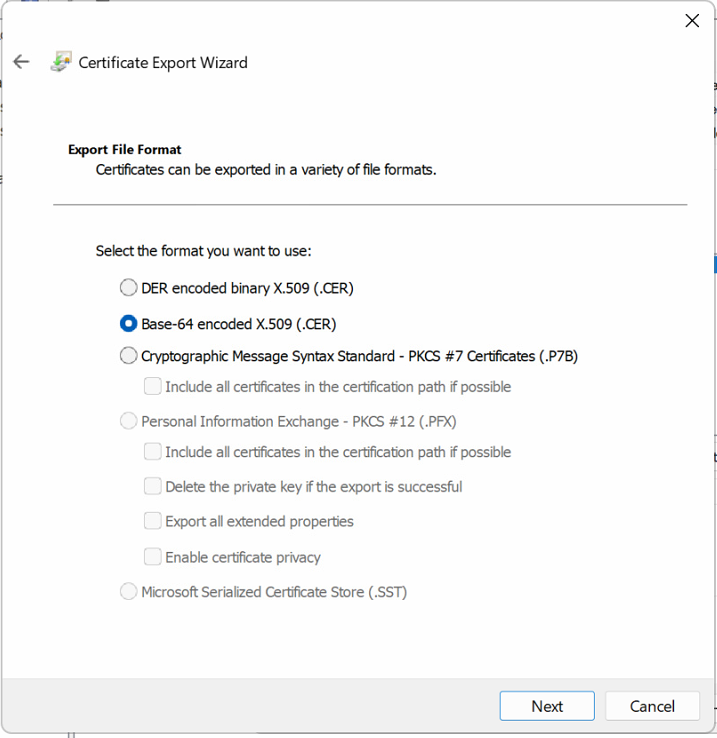
Task: Go back using the arrow icon
Action: coord(21,62)
